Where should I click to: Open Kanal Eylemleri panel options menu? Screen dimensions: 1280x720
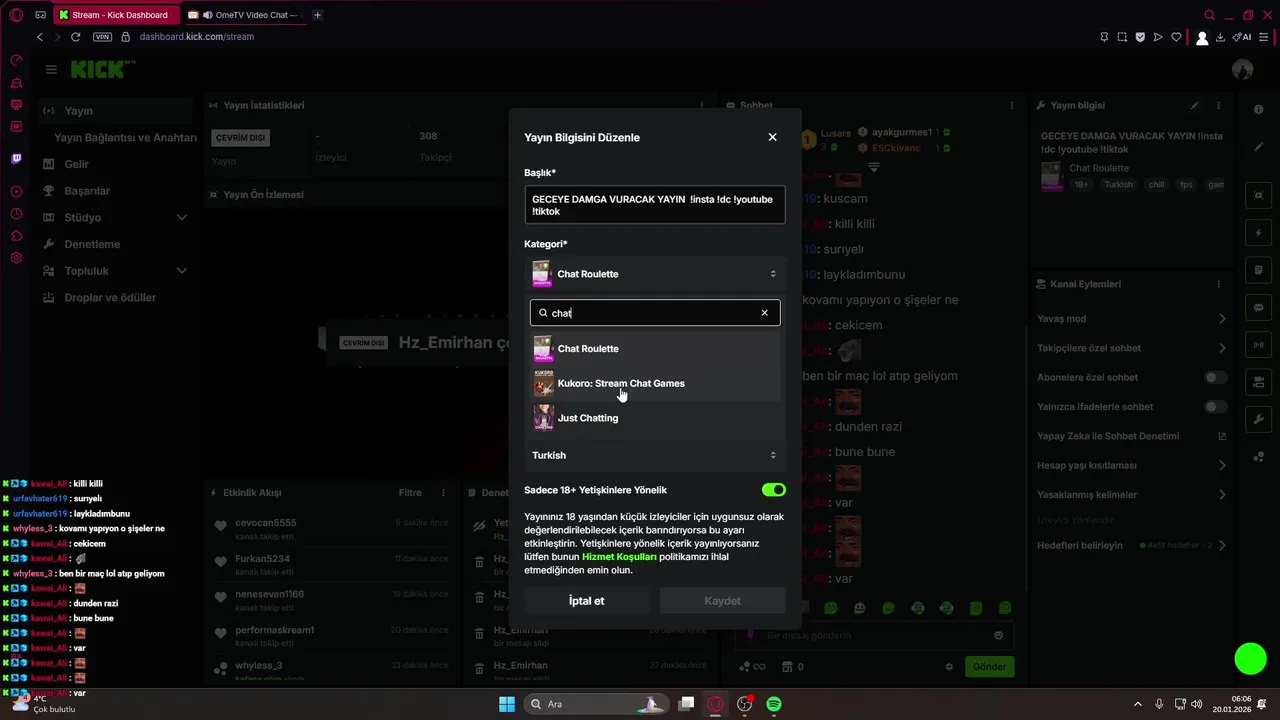1218,284
